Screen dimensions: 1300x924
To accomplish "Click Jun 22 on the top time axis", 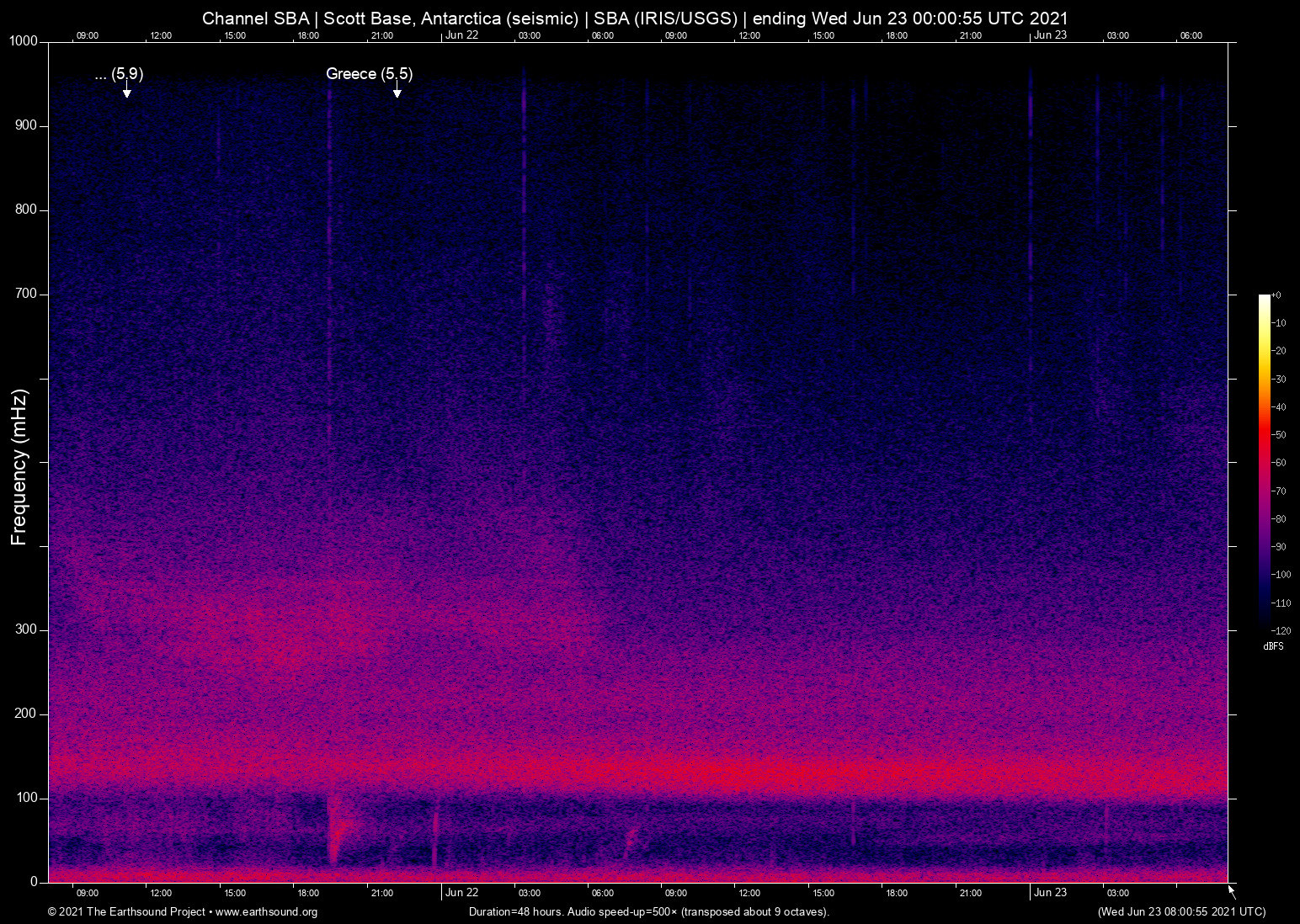I will [461, 35].
